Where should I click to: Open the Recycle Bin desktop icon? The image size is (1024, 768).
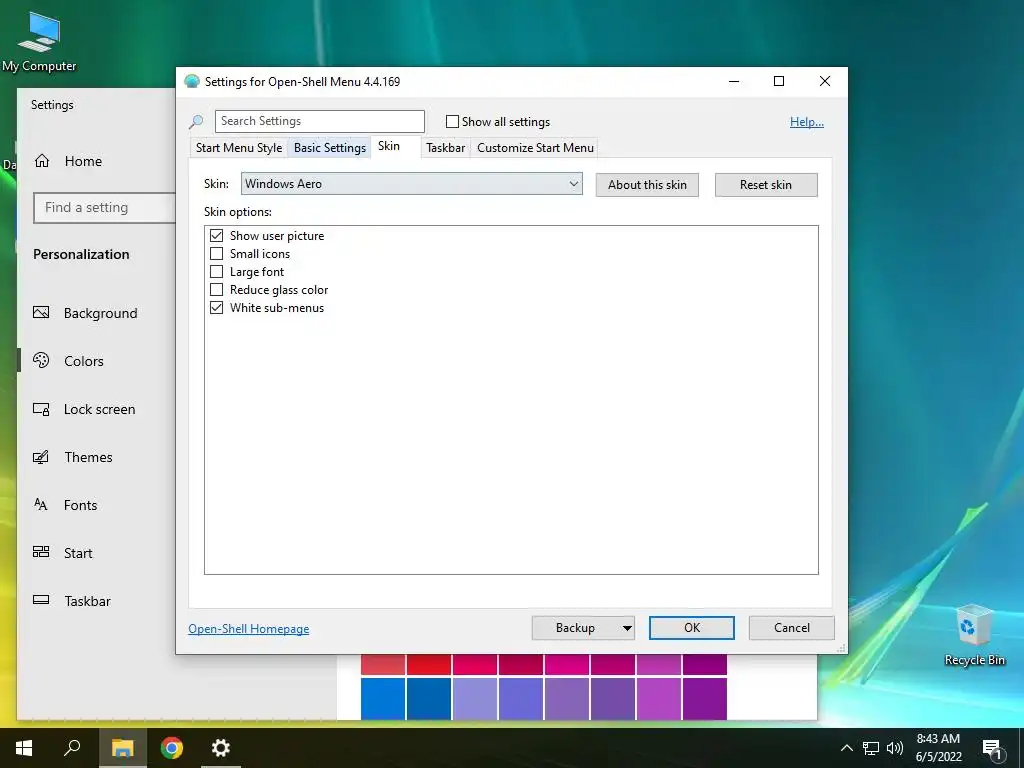[975, 635]
